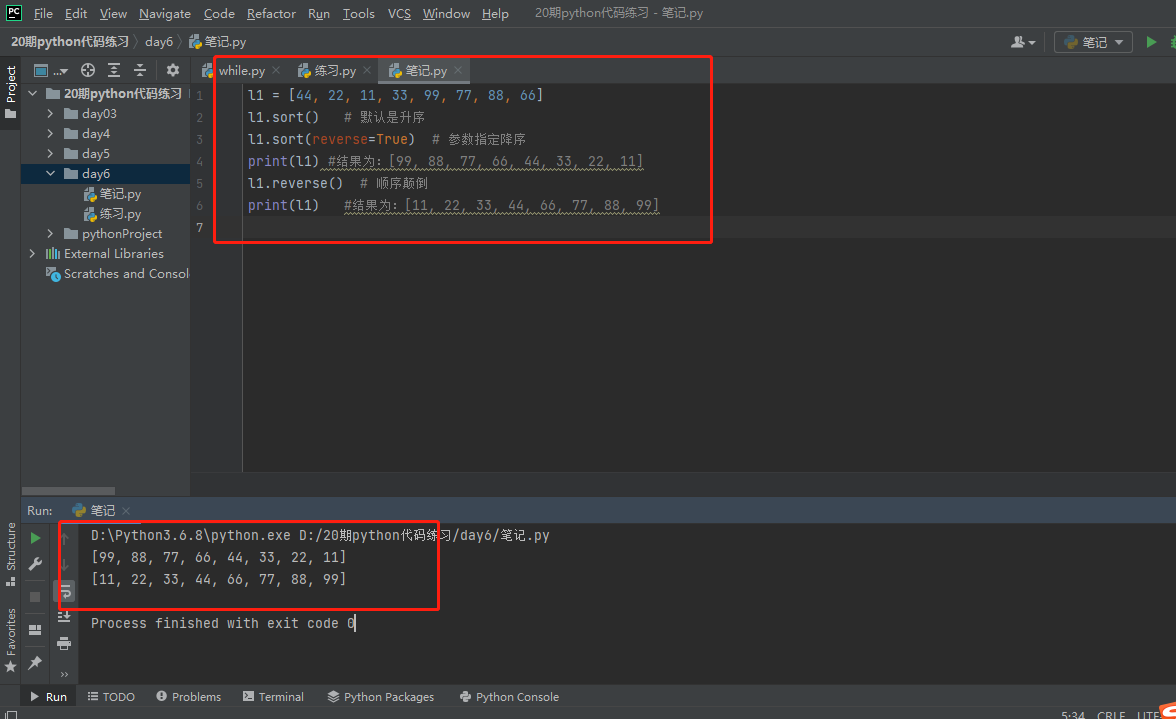The height and width of the screenshot is (719, 1176).
Task: Close the 笔记 run tab
Action: click(x=126, y=511)
